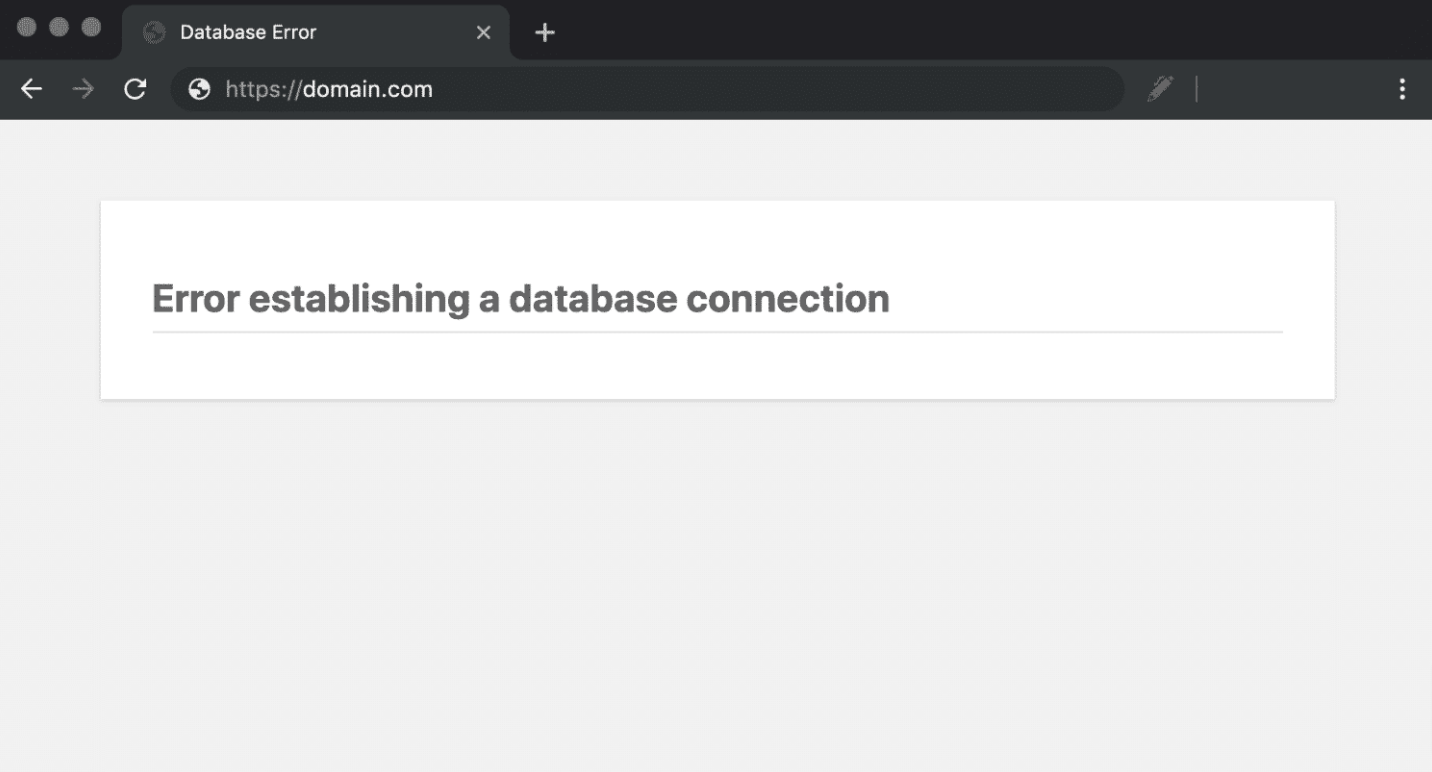Click the divider line below the error heading
The height and width of the screenshot is (772, 1432).
click(716, 330)
